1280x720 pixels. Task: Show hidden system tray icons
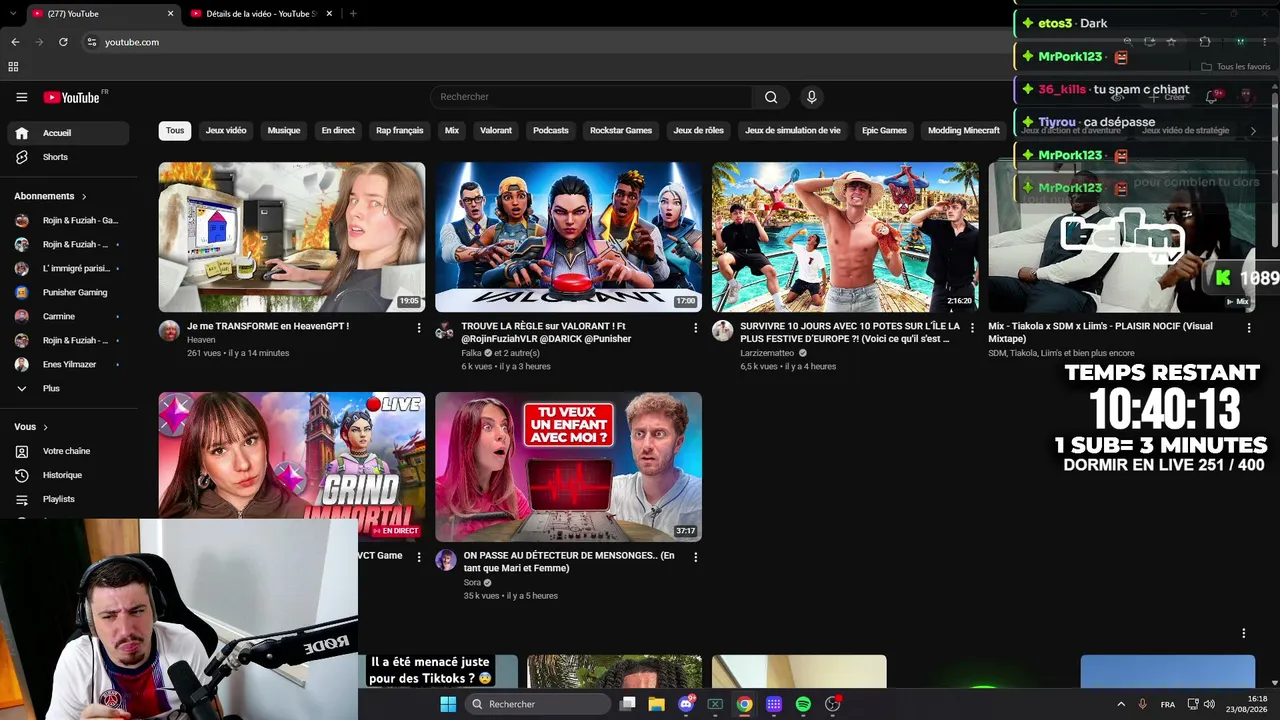(x=1121, y=704)
